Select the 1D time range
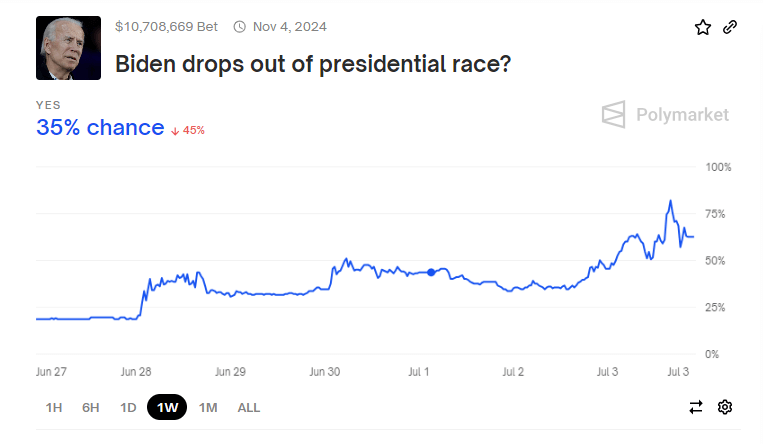Viewport: 763px width, 444px height. (128, 407)
